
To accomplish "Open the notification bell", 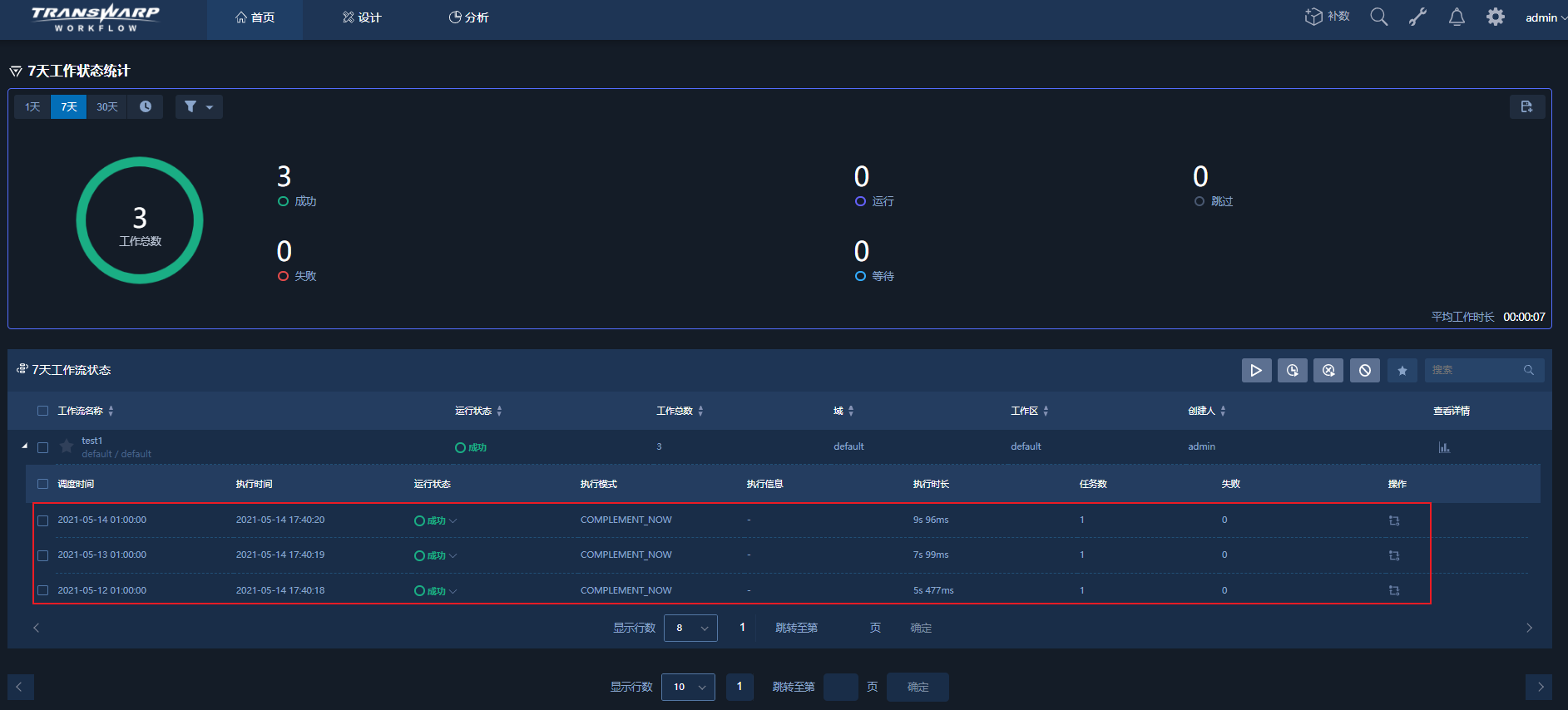I will click(1457, 17).
